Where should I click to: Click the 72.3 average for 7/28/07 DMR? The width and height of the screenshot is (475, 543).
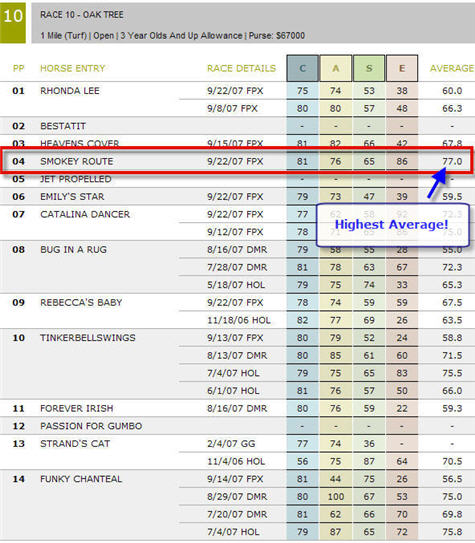tap(452, 267)
